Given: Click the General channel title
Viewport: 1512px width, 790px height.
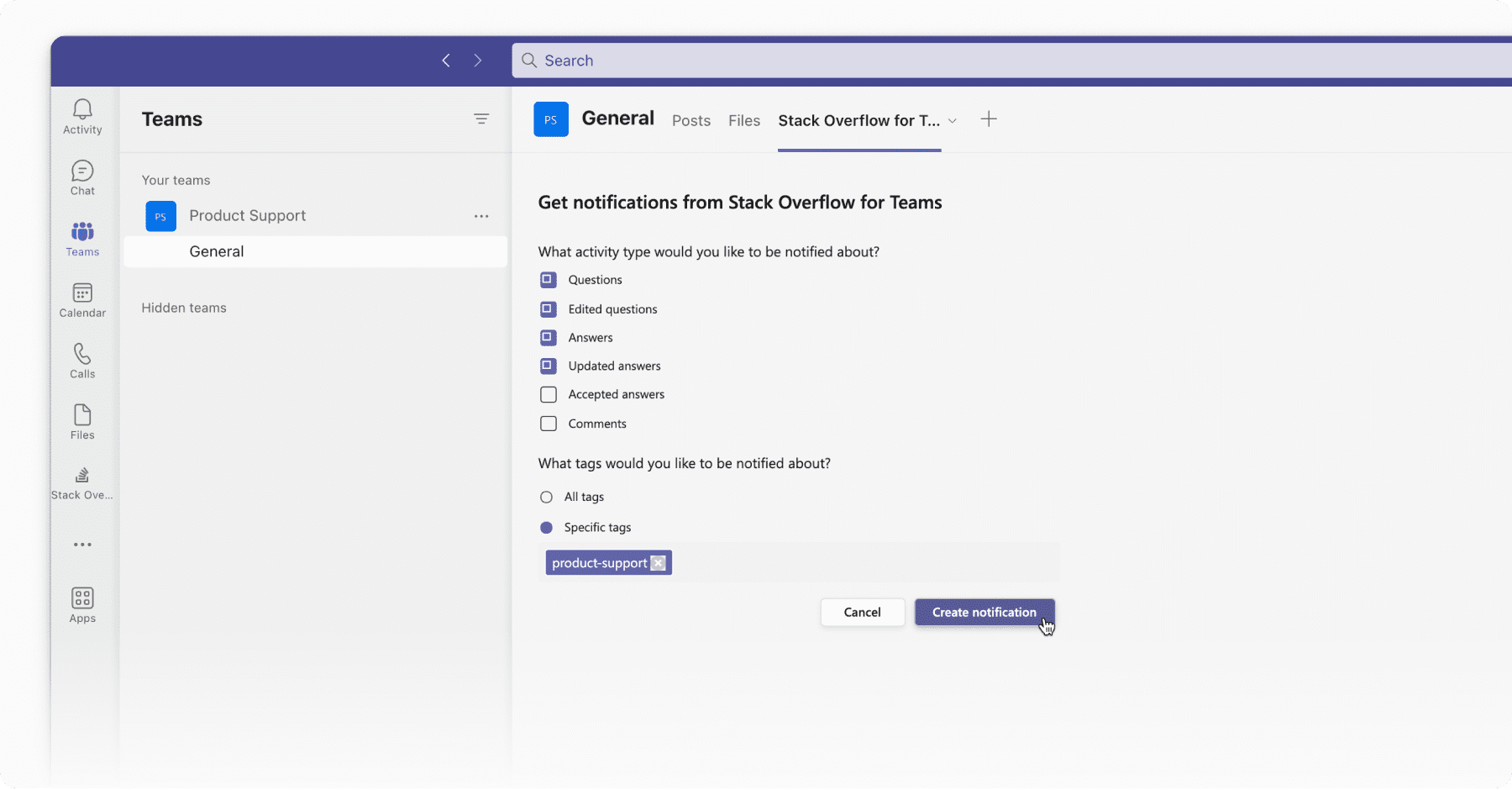Looking at the screenshot, I should pos(618,118).
